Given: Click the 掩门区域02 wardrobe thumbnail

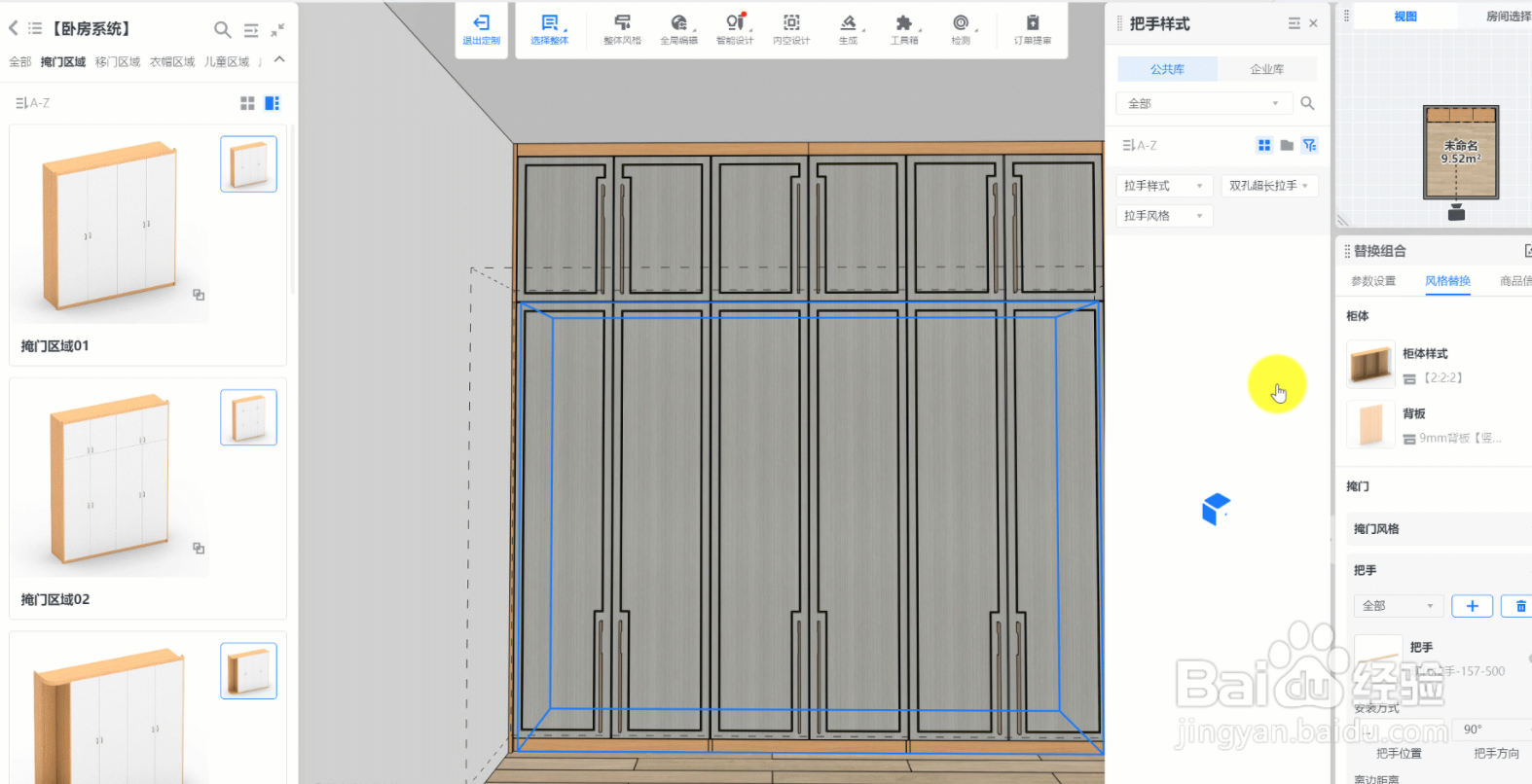Looking at the screenshot, I should pos(110,481).
